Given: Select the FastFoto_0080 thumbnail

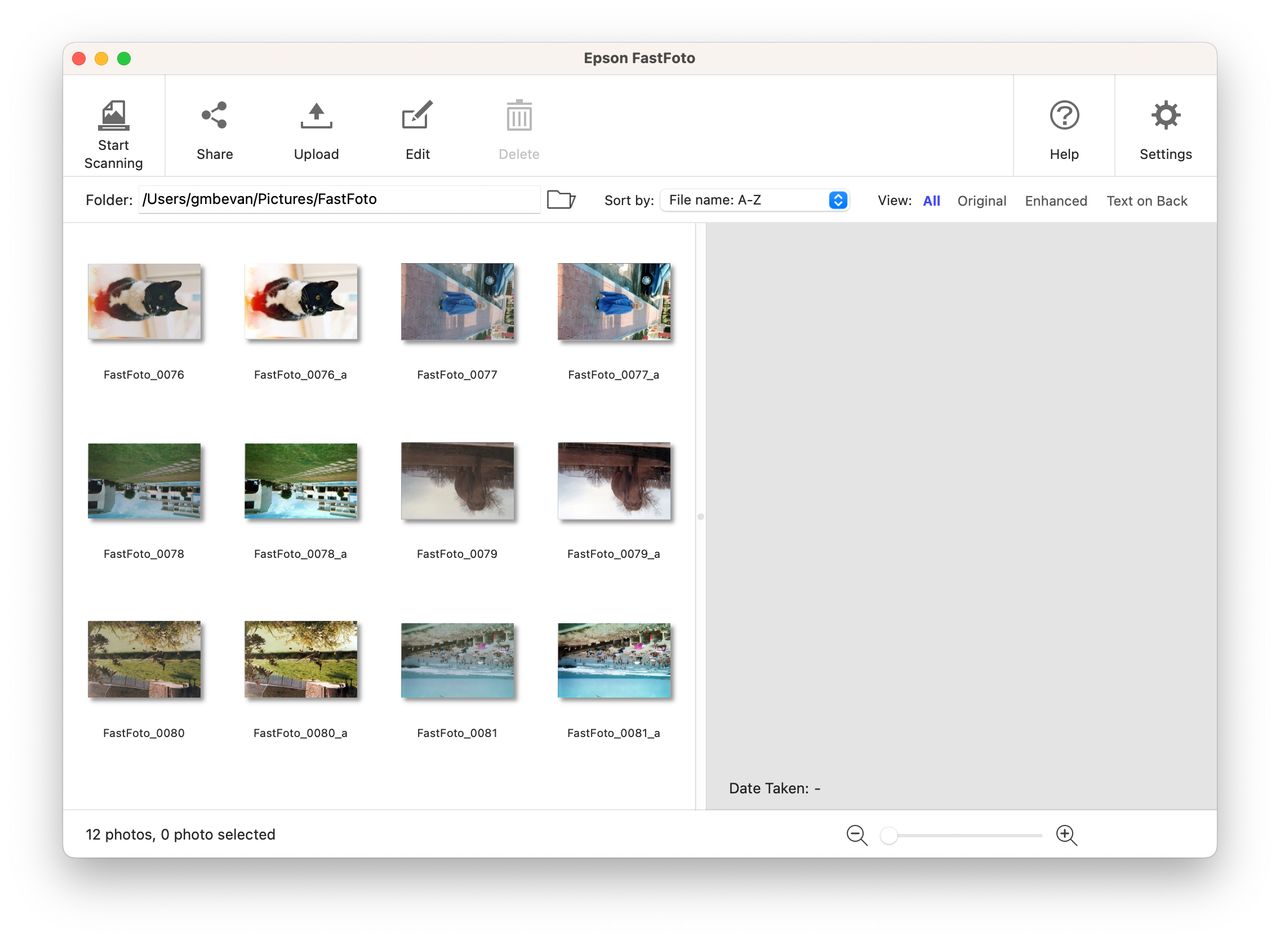Looking at the screenshot, I should 144,659.
